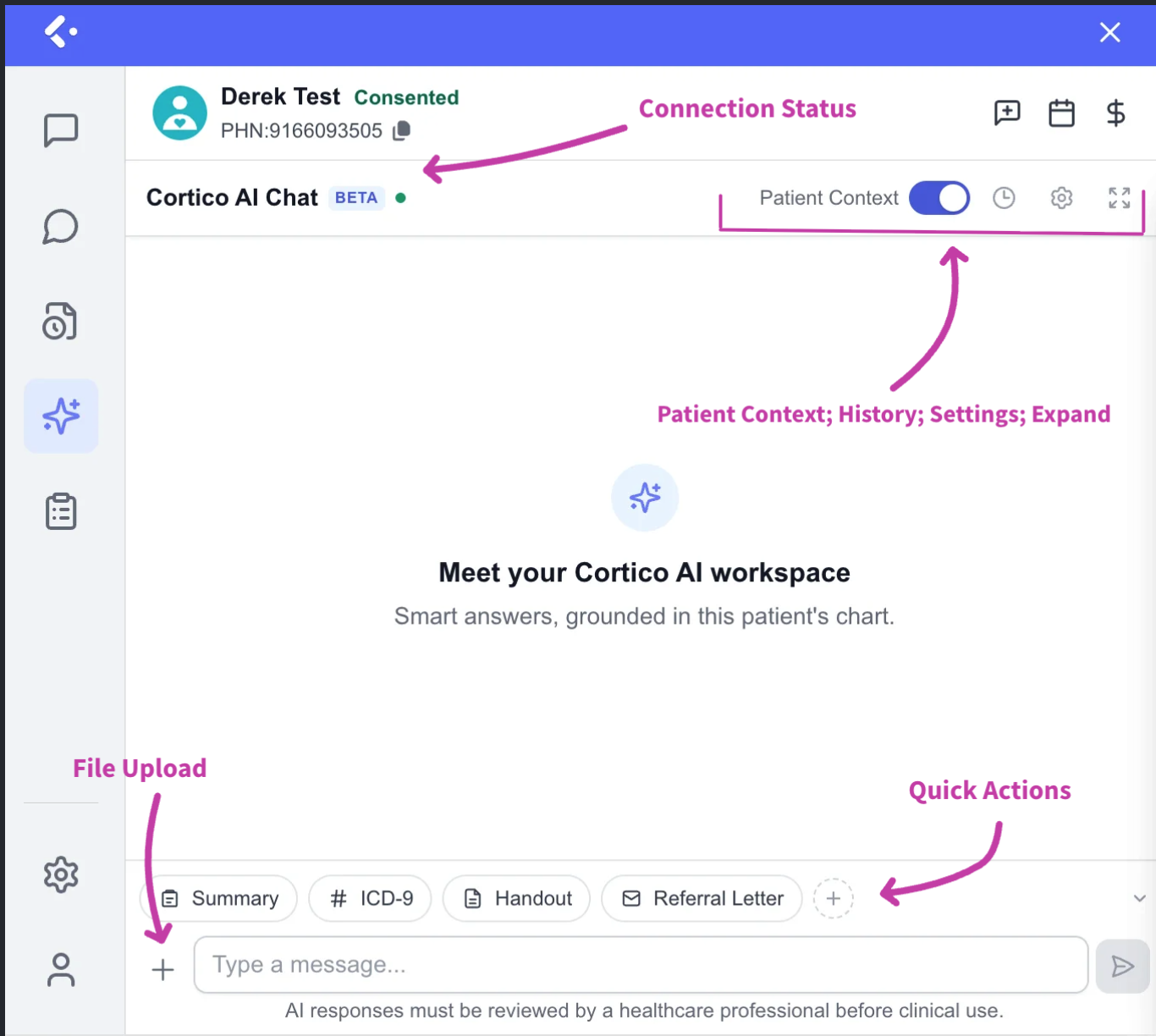Select the AI sparkle sidebar icon
Viewport: 1156px width, 1036px height.
point(61,416)
